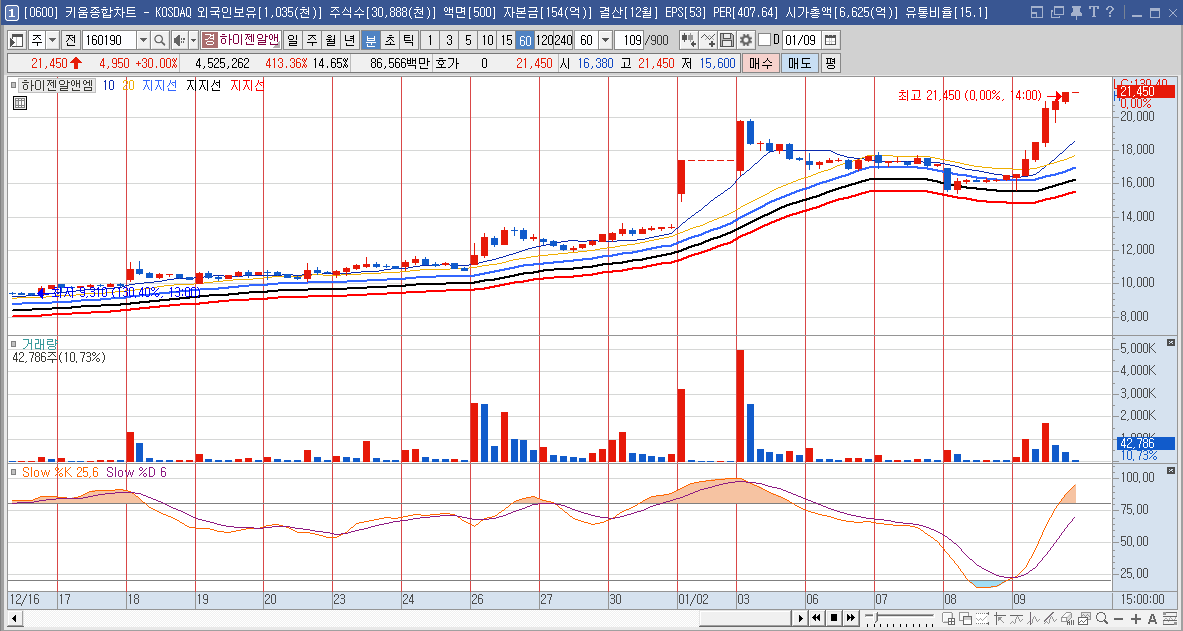
Task: Click the minus zoom-out icon at bottom
Action: coord(1120,619)
